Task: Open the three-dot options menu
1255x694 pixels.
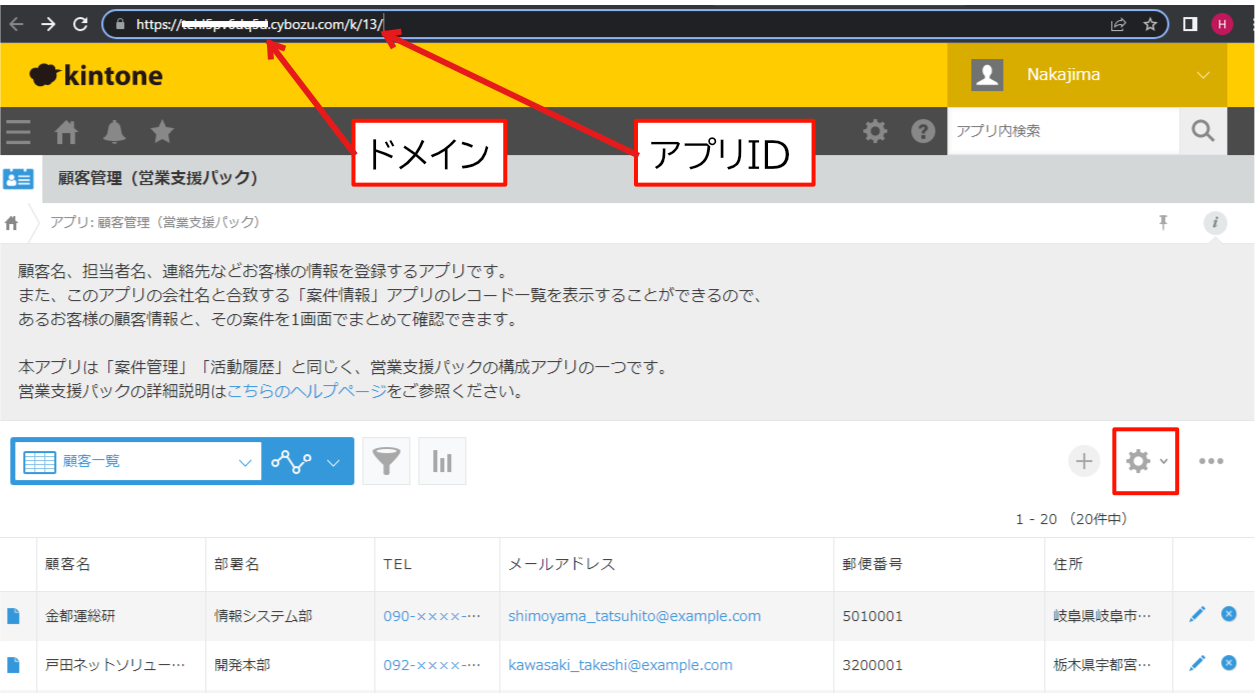Action: point(1211,461)
